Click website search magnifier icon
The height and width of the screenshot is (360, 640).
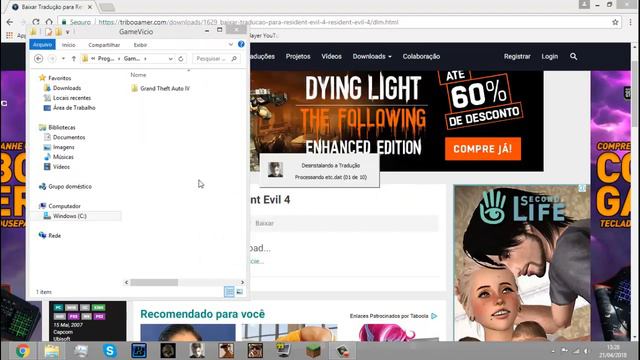[x=573, y=56]
